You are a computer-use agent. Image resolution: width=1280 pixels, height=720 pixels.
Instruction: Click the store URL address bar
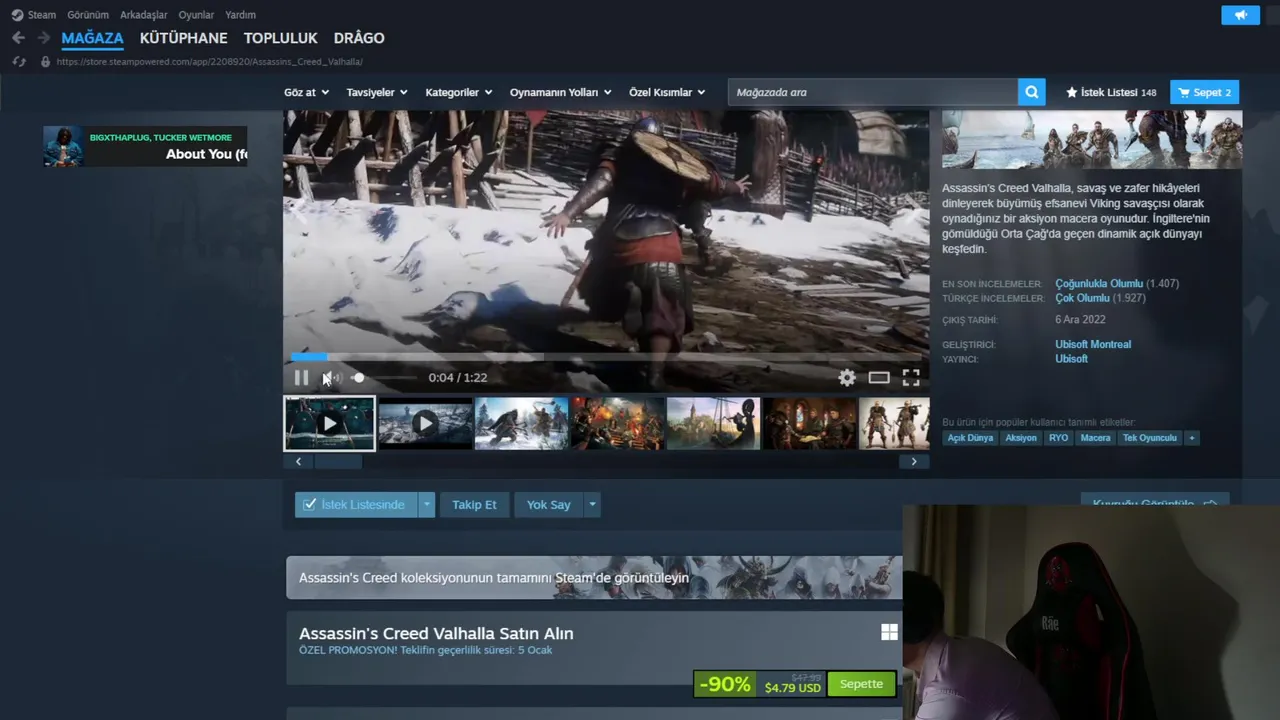(x=209, y=62)
